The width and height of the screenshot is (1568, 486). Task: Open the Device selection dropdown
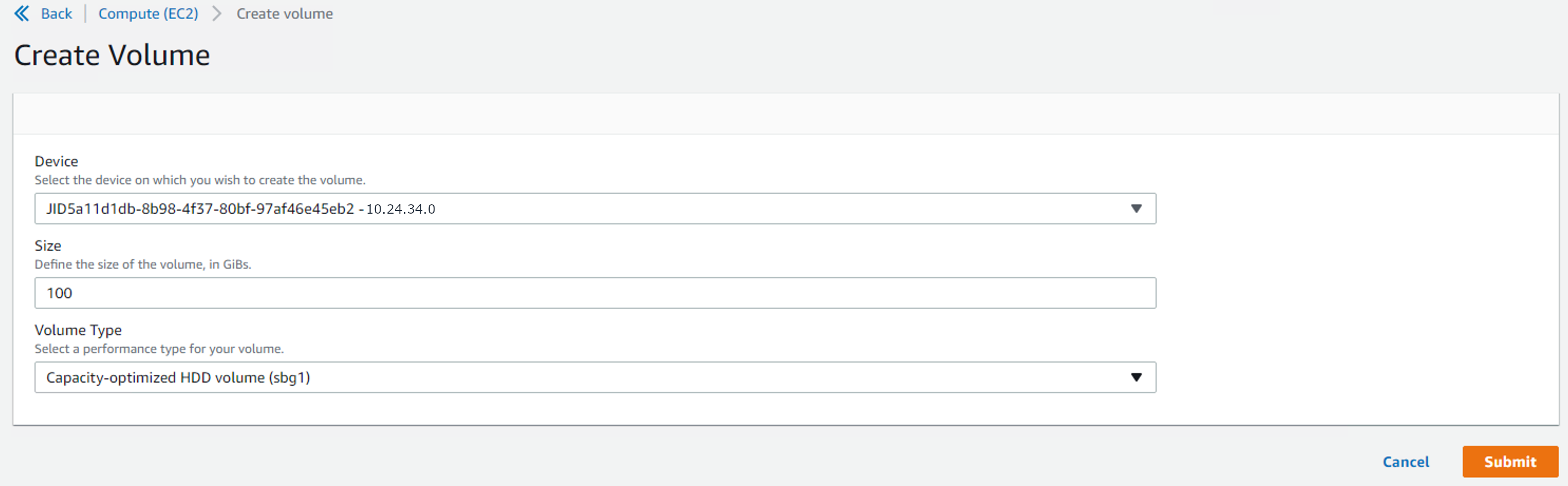[x=584, y=208]
